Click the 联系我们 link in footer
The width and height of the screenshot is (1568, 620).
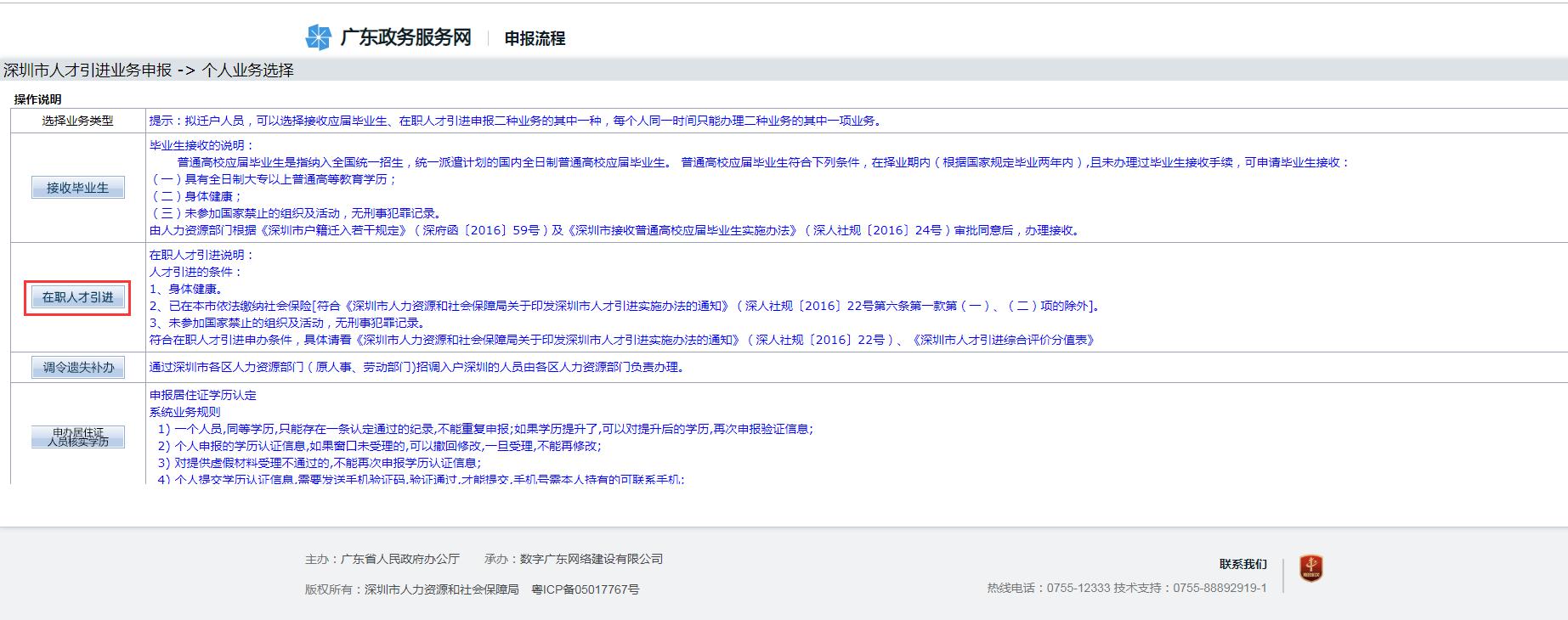click(x=1243, y=564)
